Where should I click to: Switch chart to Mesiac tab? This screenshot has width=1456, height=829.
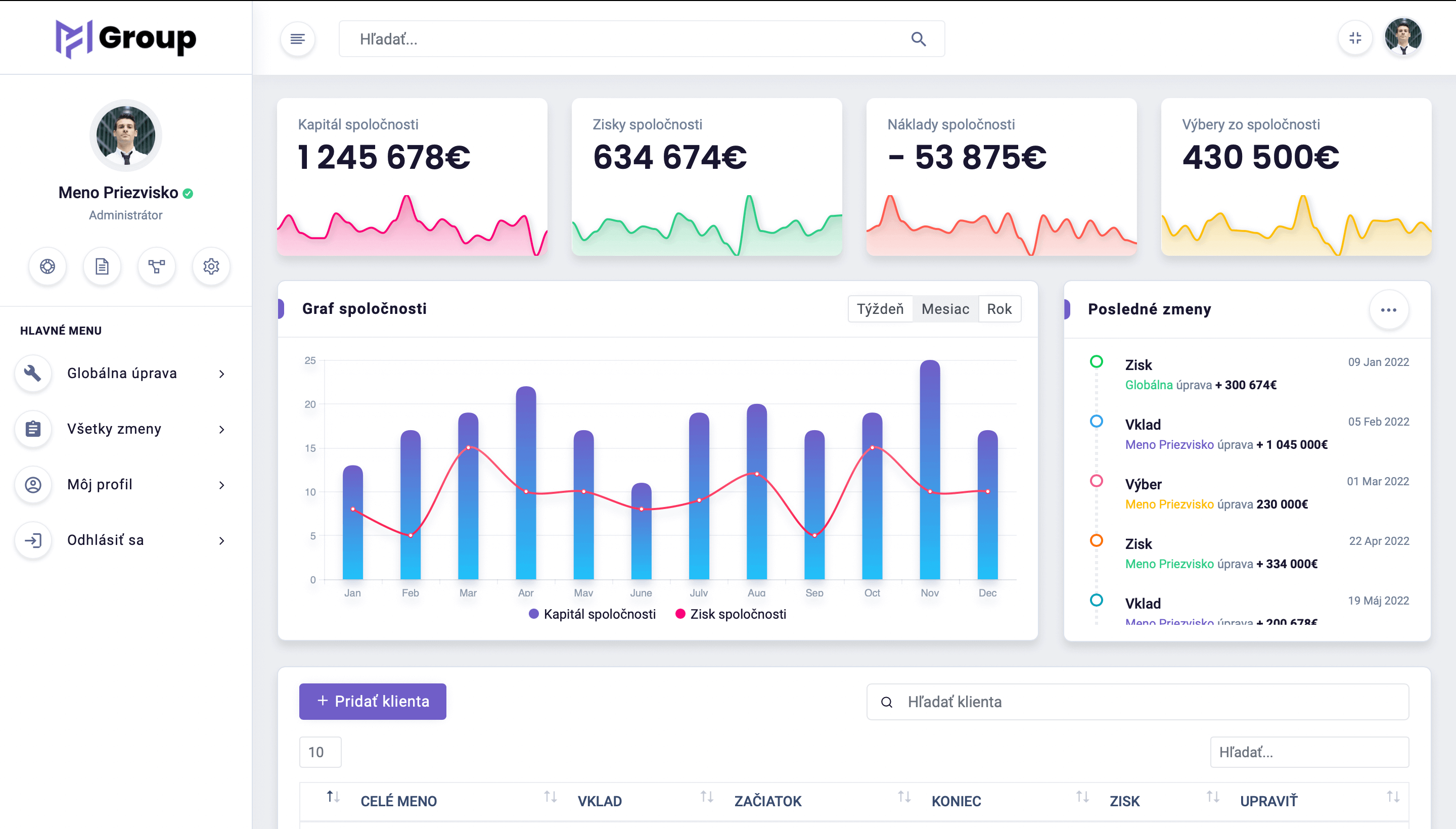coord(945,308)
